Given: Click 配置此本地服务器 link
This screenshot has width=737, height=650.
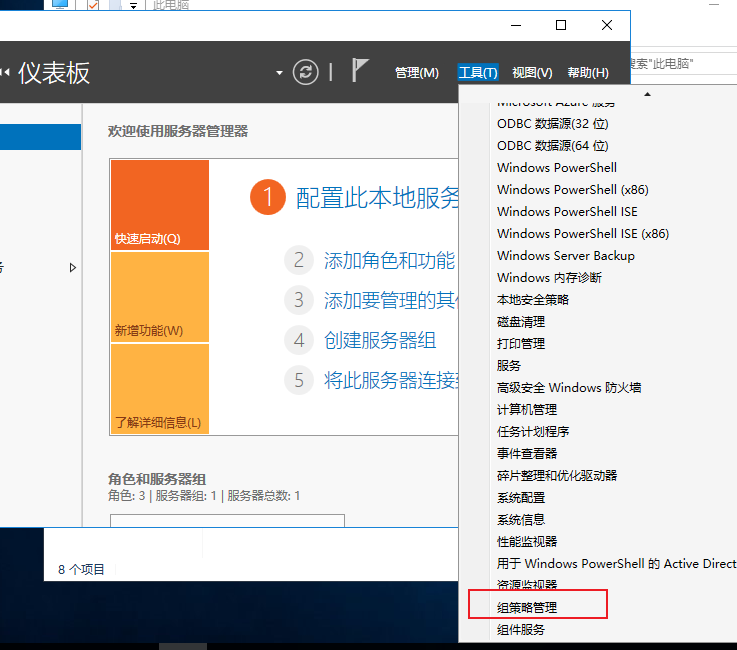Looking at the screenshot, I should pos(377,197).
